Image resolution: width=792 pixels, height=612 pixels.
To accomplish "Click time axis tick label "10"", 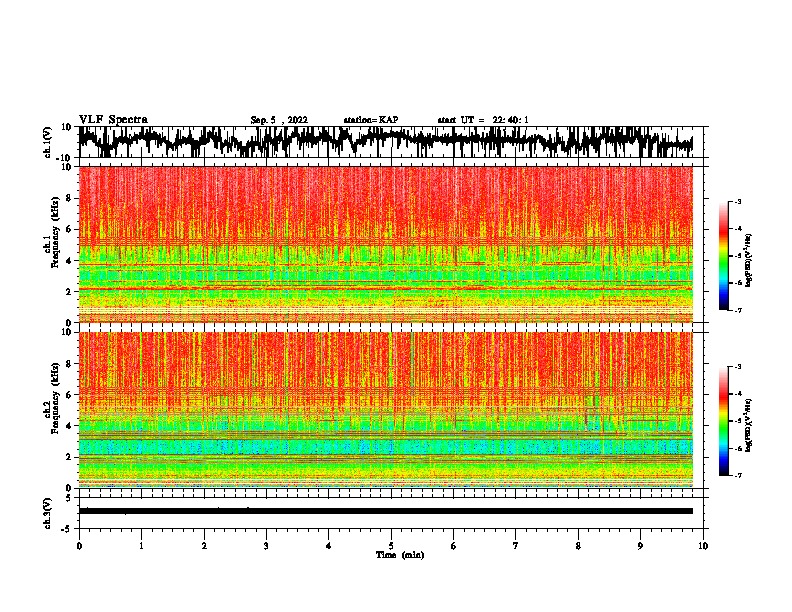I will [x=703, y=546].
